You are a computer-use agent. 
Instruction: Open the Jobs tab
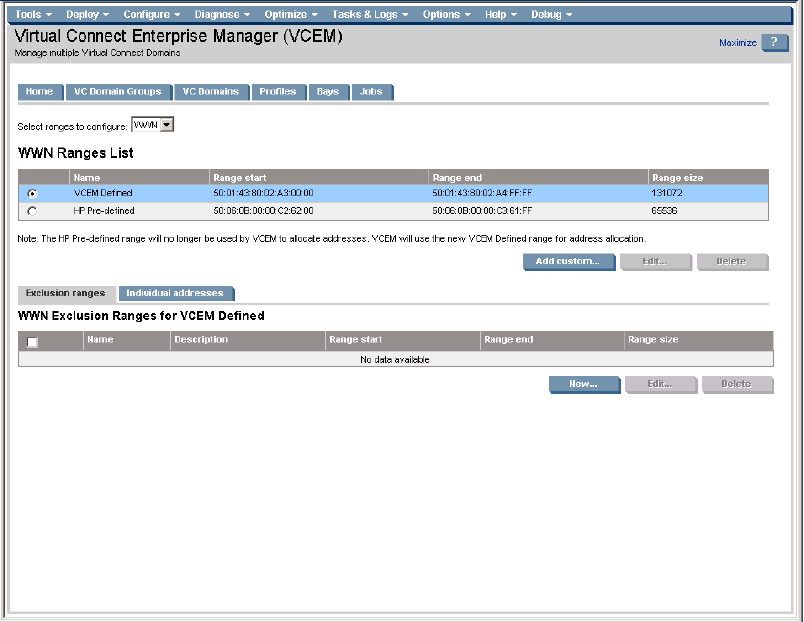tap(371, 92)
